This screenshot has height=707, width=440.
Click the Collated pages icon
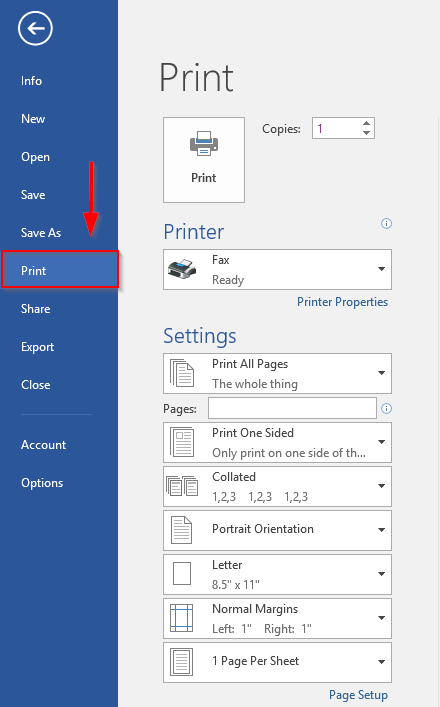pyautogui.click(x=182, y=486)
